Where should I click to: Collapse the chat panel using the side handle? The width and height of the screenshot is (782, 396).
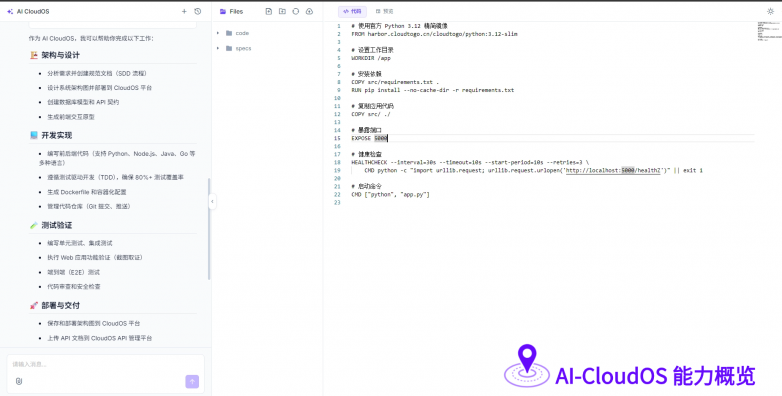click(212, 201)
